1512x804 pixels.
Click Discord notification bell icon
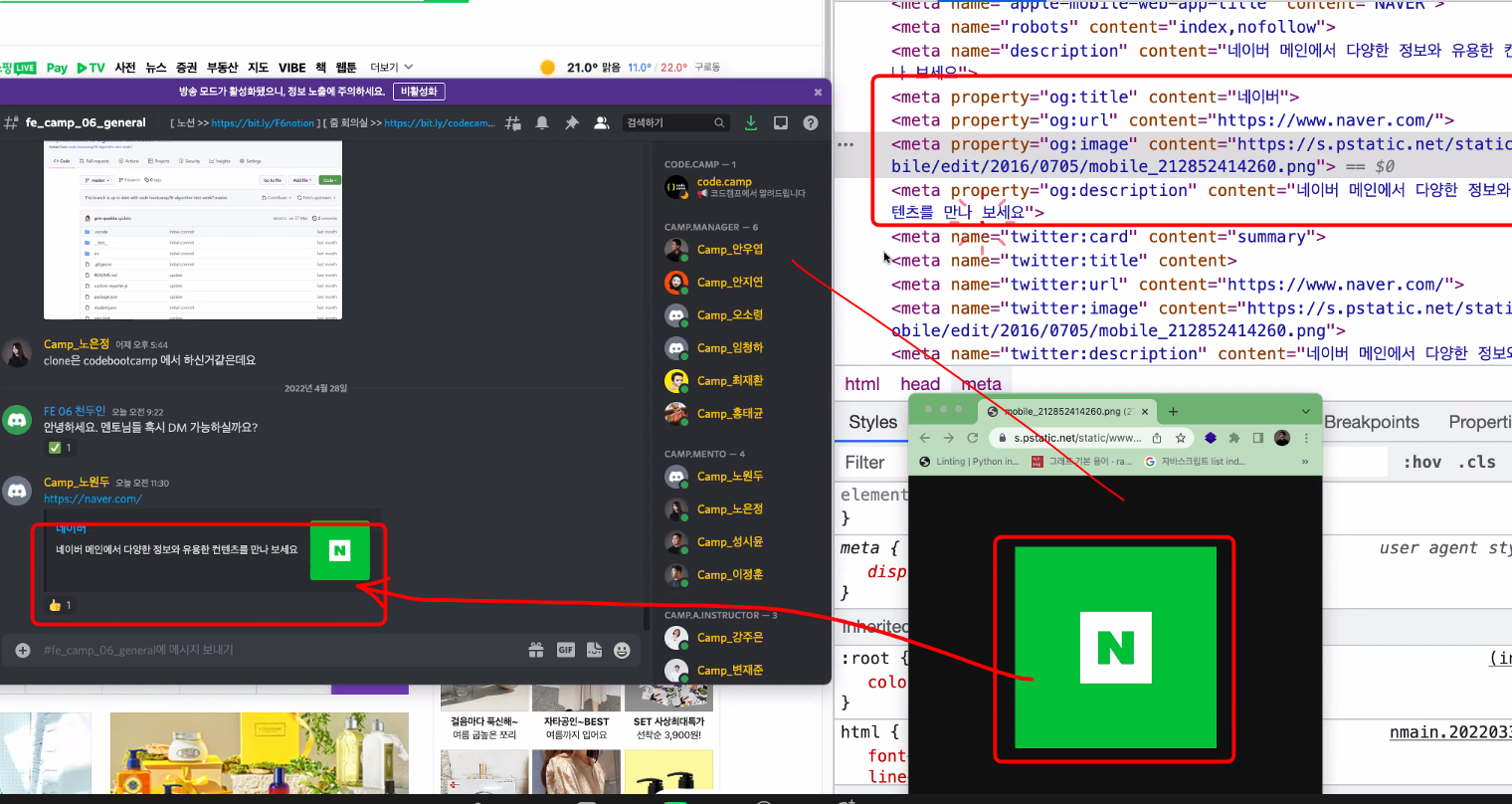point(542,122)
